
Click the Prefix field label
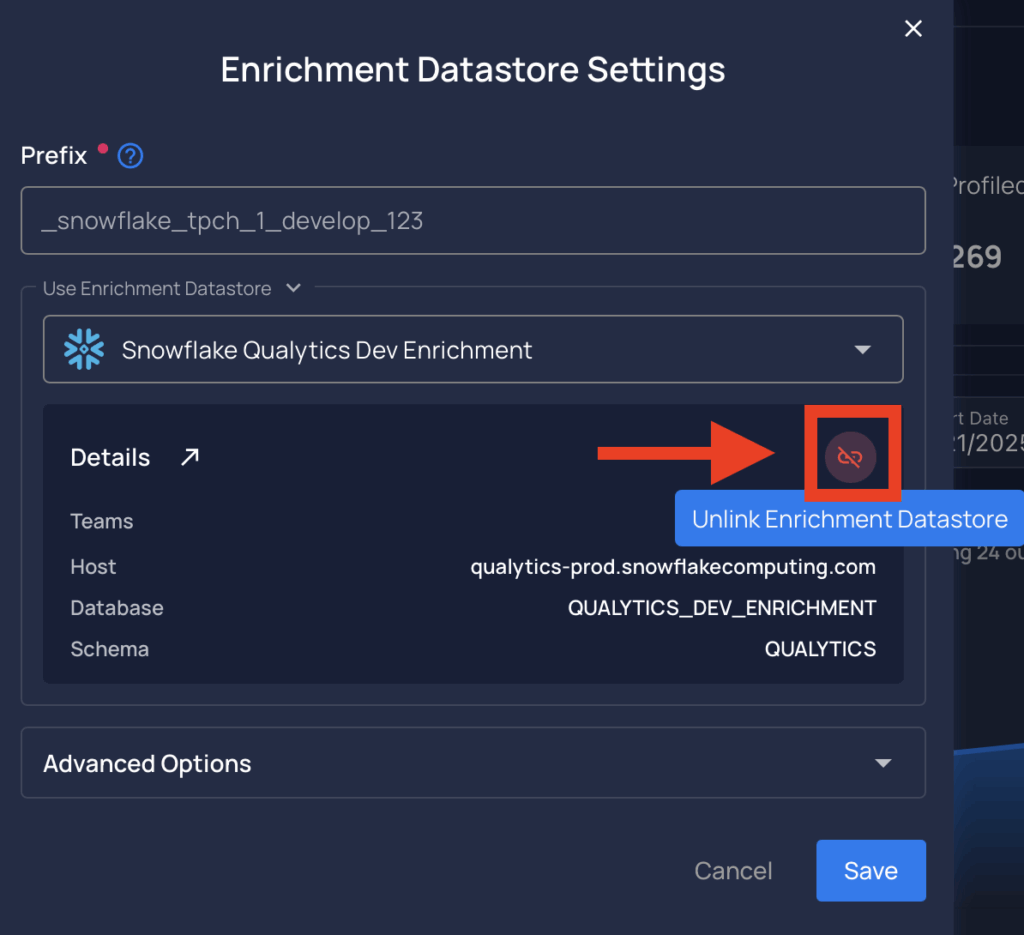(x=54, y=156)
